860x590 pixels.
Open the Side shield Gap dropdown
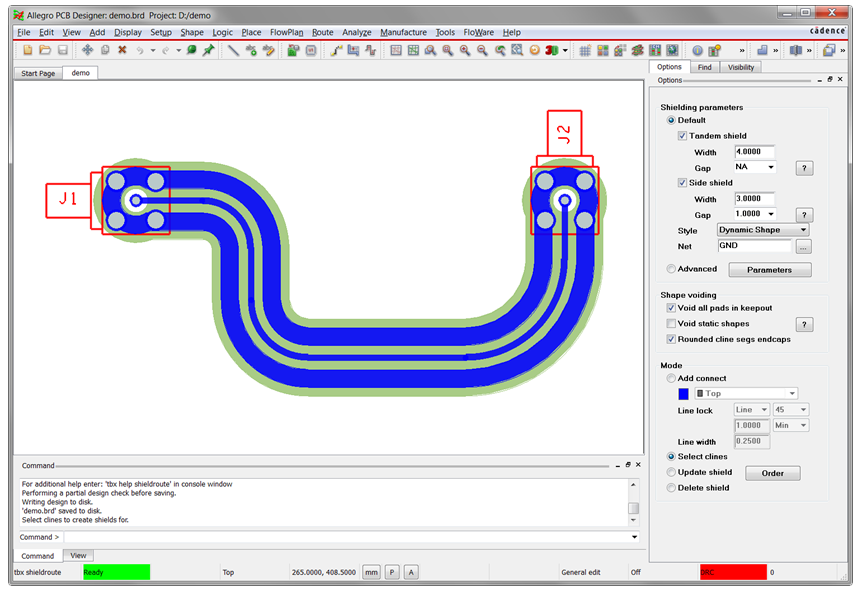755,214
